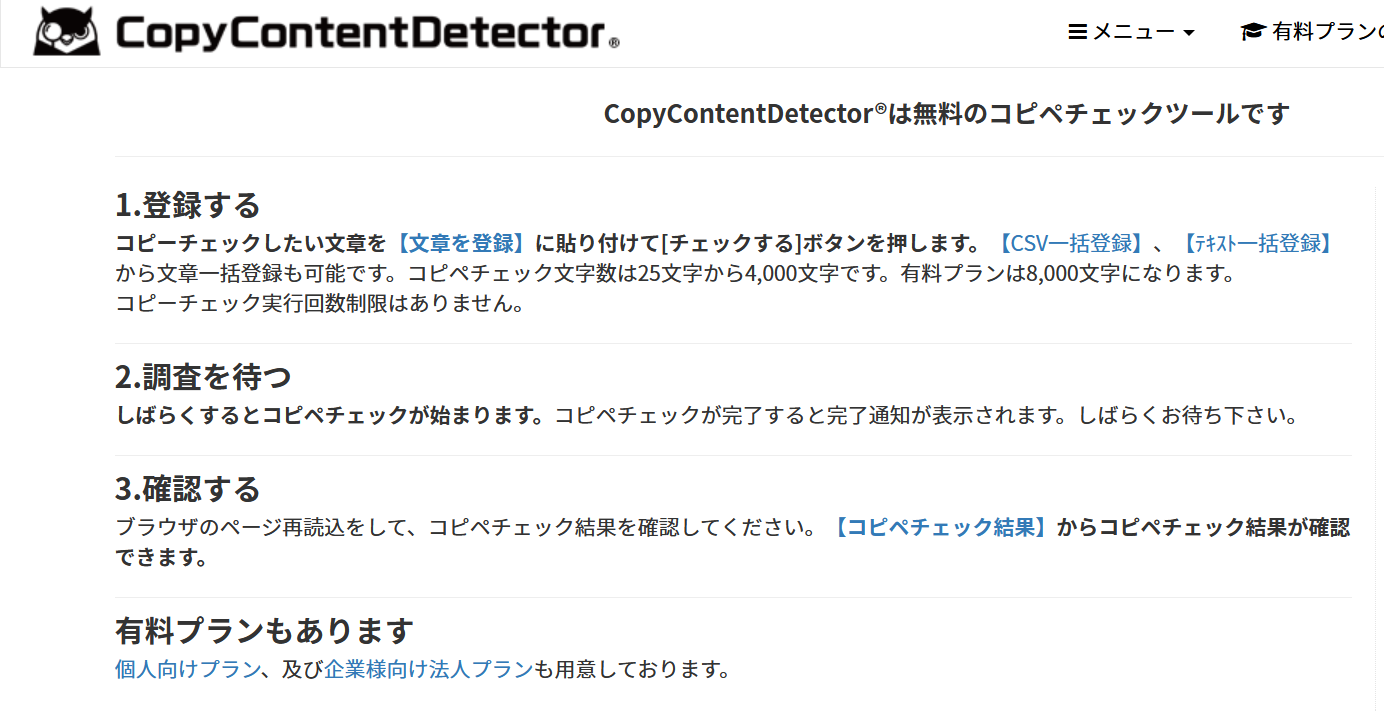Click the text ブラウザのページ再読込をして
The height and width of the screenshot is (712, 1384).
261,528
